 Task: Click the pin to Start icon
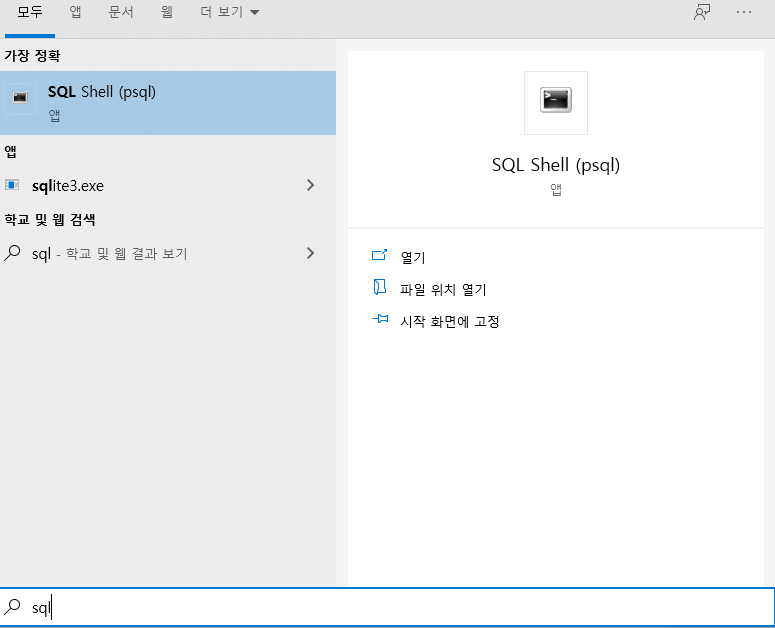tap(380, 319)
